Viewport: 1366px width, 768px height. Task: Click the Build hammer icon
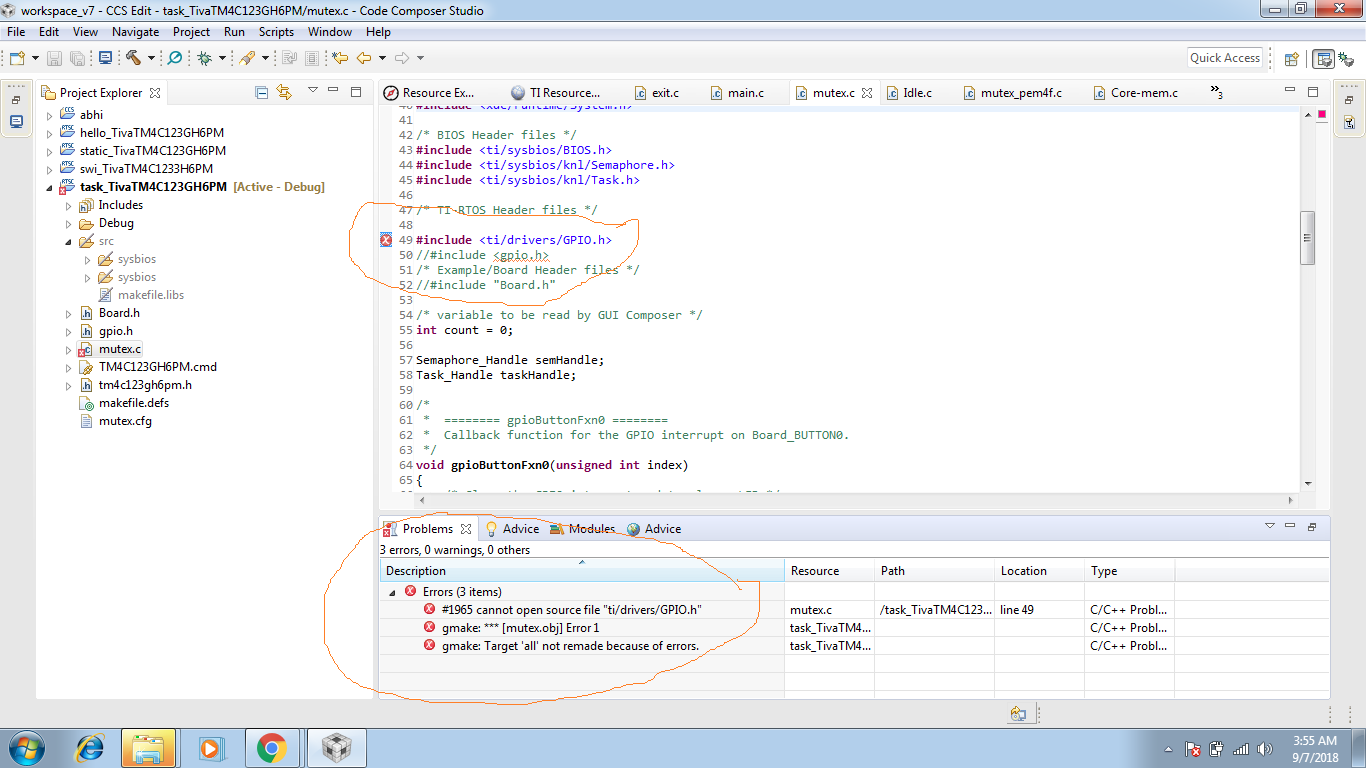tap(133, 58)
